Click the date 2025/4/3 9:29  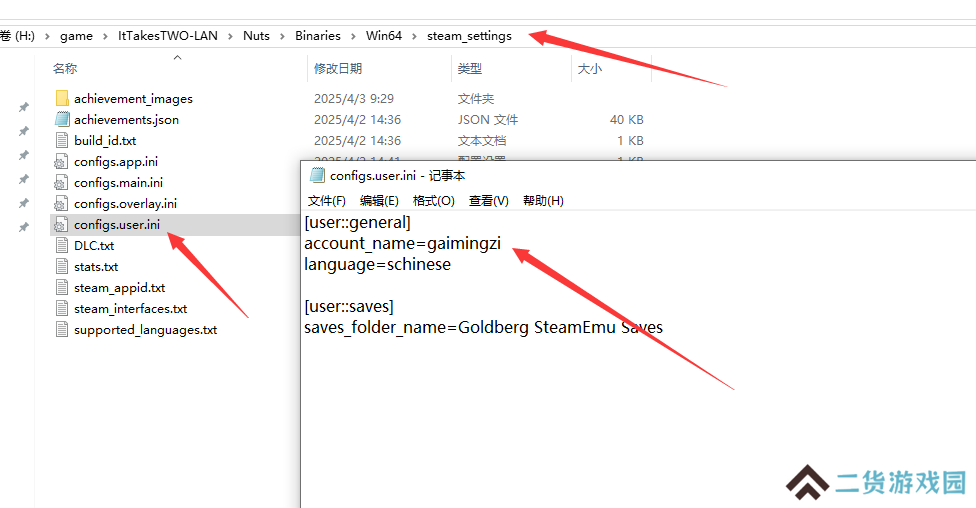(x=354, y=98)
